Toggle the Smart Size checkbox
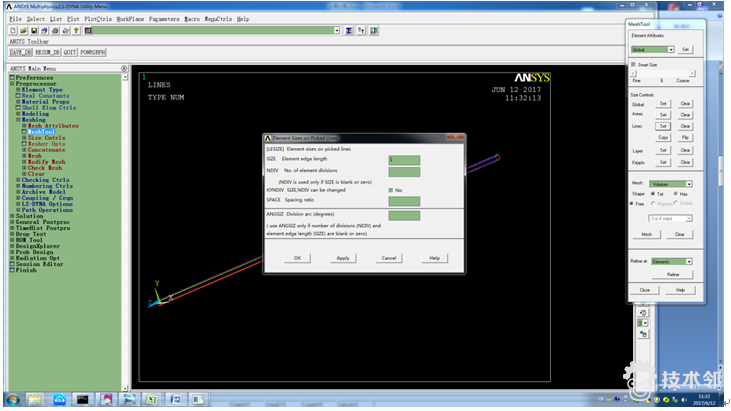Screen dimensions: 731x411 point(633,65)
